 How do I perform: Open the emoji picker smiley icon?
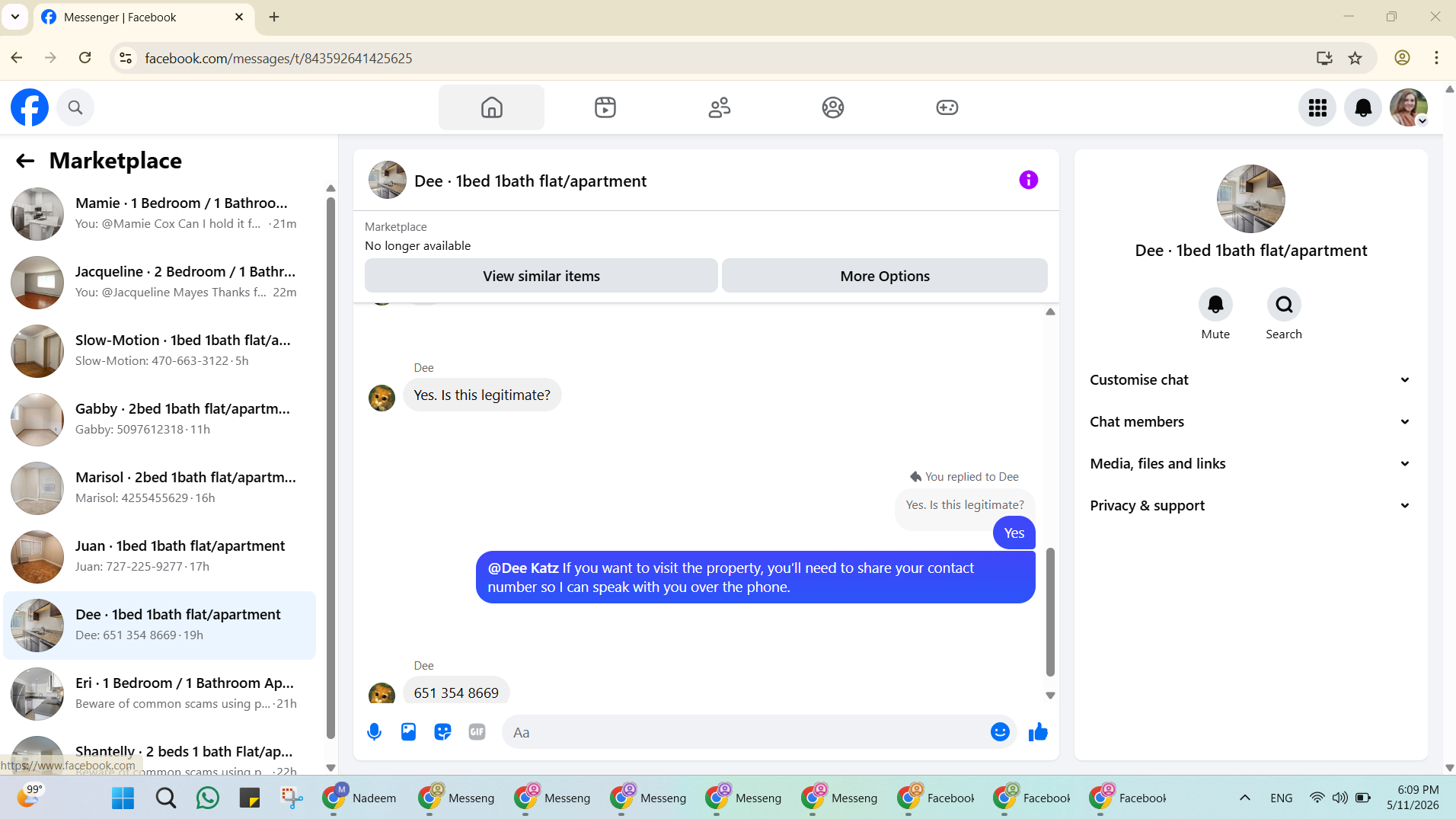tap(1000, 732)
